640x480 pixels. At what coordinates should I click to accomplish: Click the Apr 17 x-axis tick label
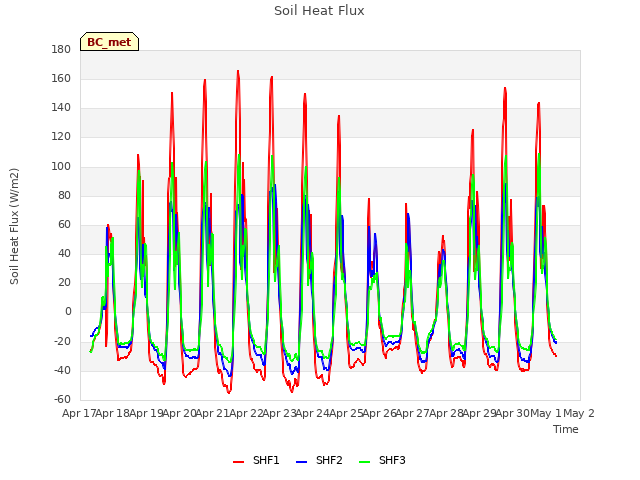[79, 413]
